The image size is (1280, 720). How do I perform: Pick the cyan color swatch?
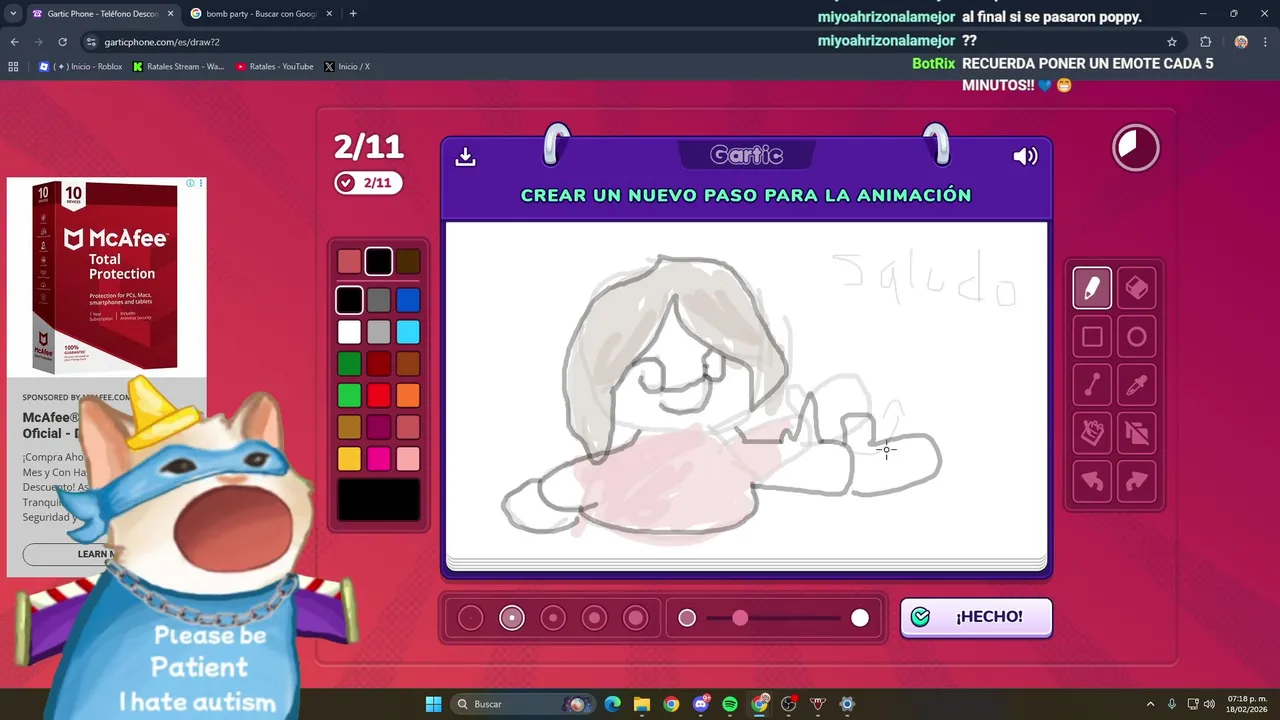click(408, 332)
